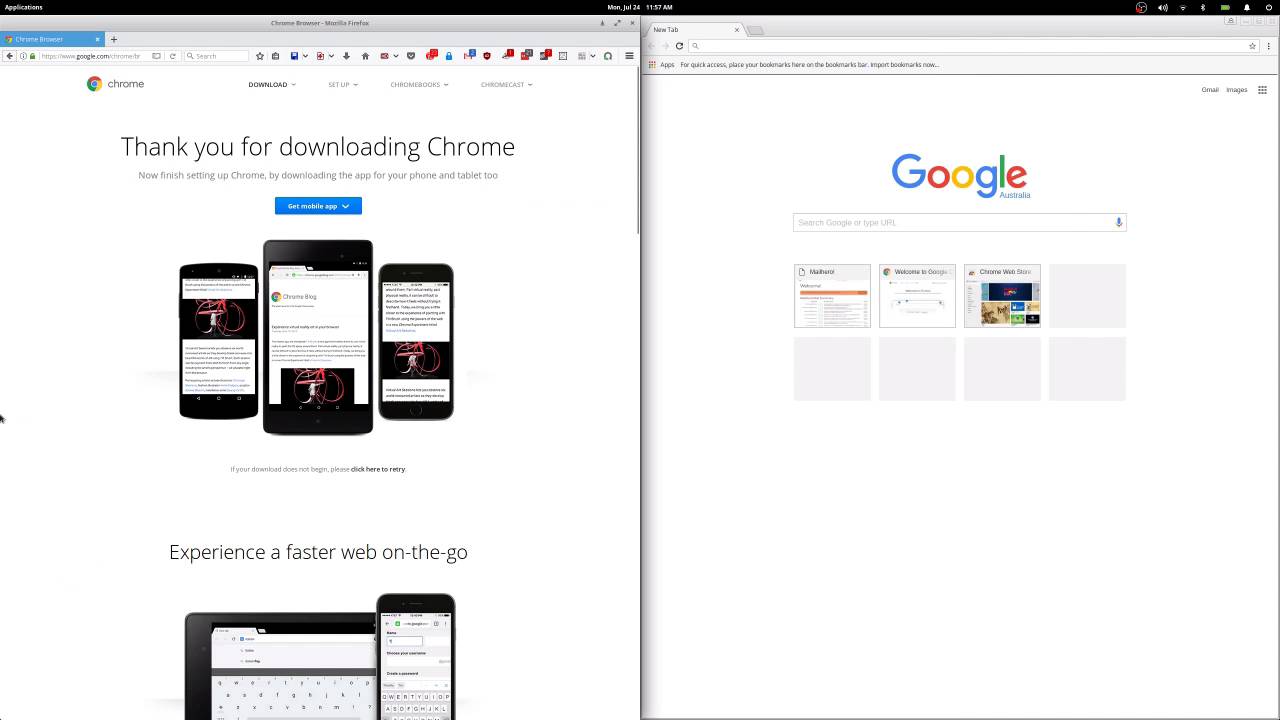Expand dropdown beside grid extension icon
The width and height of the screenshot is (1280, 720).
pyautogui.click(x=593, y=56)
